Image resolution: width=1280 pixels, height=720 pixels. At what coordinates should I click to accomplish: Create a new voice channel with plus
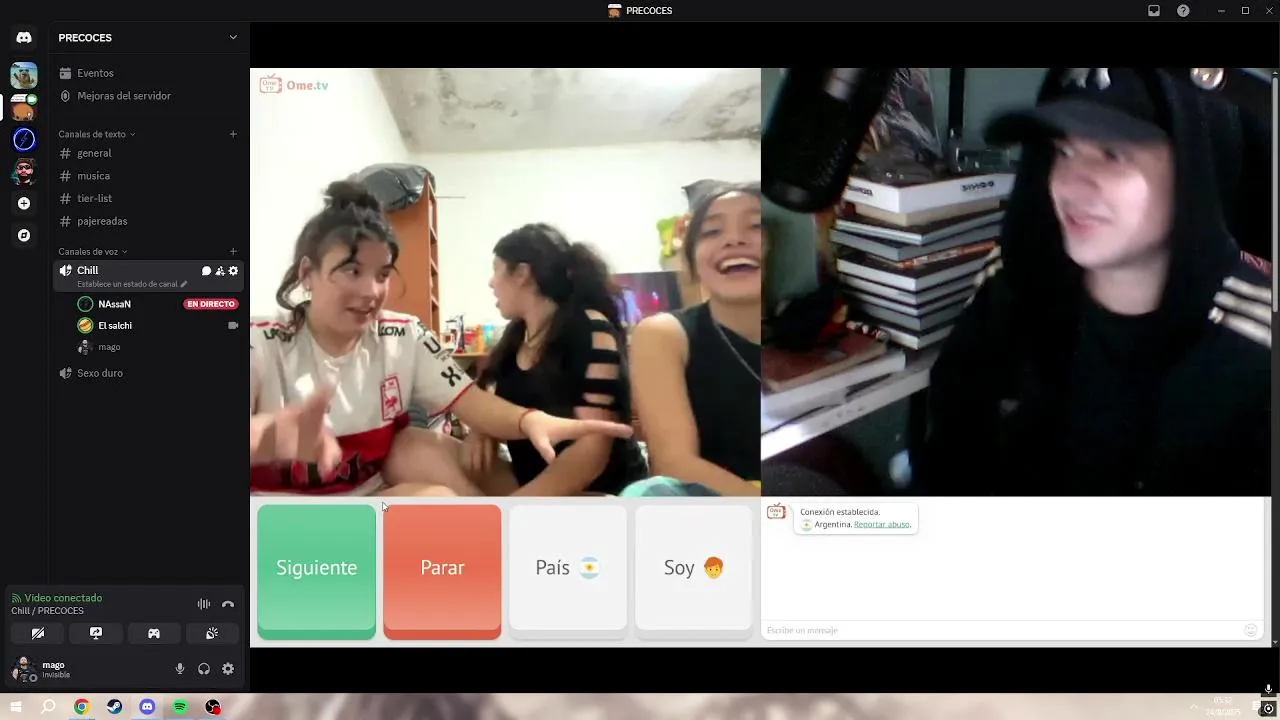coord(233,252)
